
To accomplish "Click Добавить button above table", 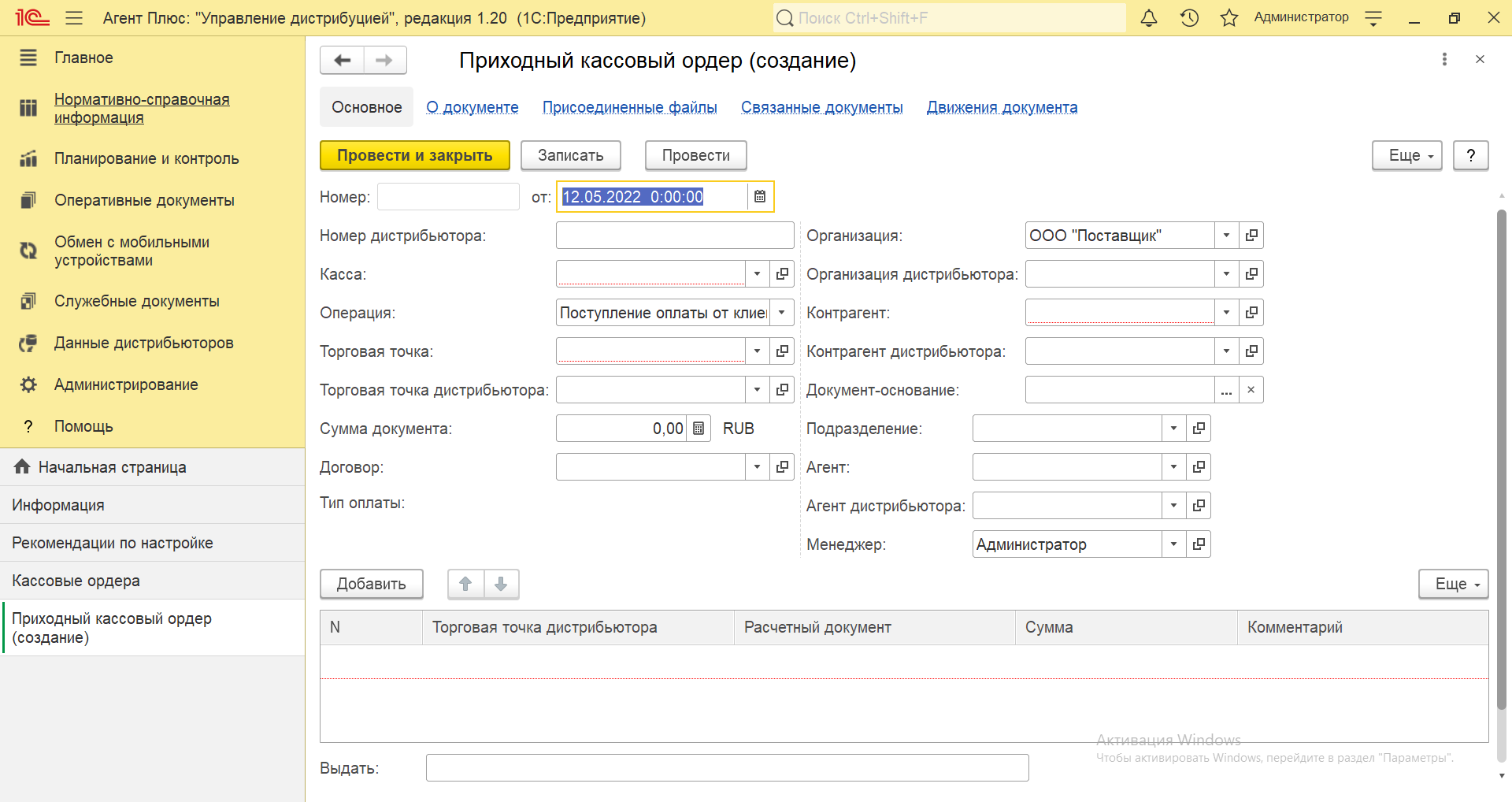I will click(x=372, y=584).
